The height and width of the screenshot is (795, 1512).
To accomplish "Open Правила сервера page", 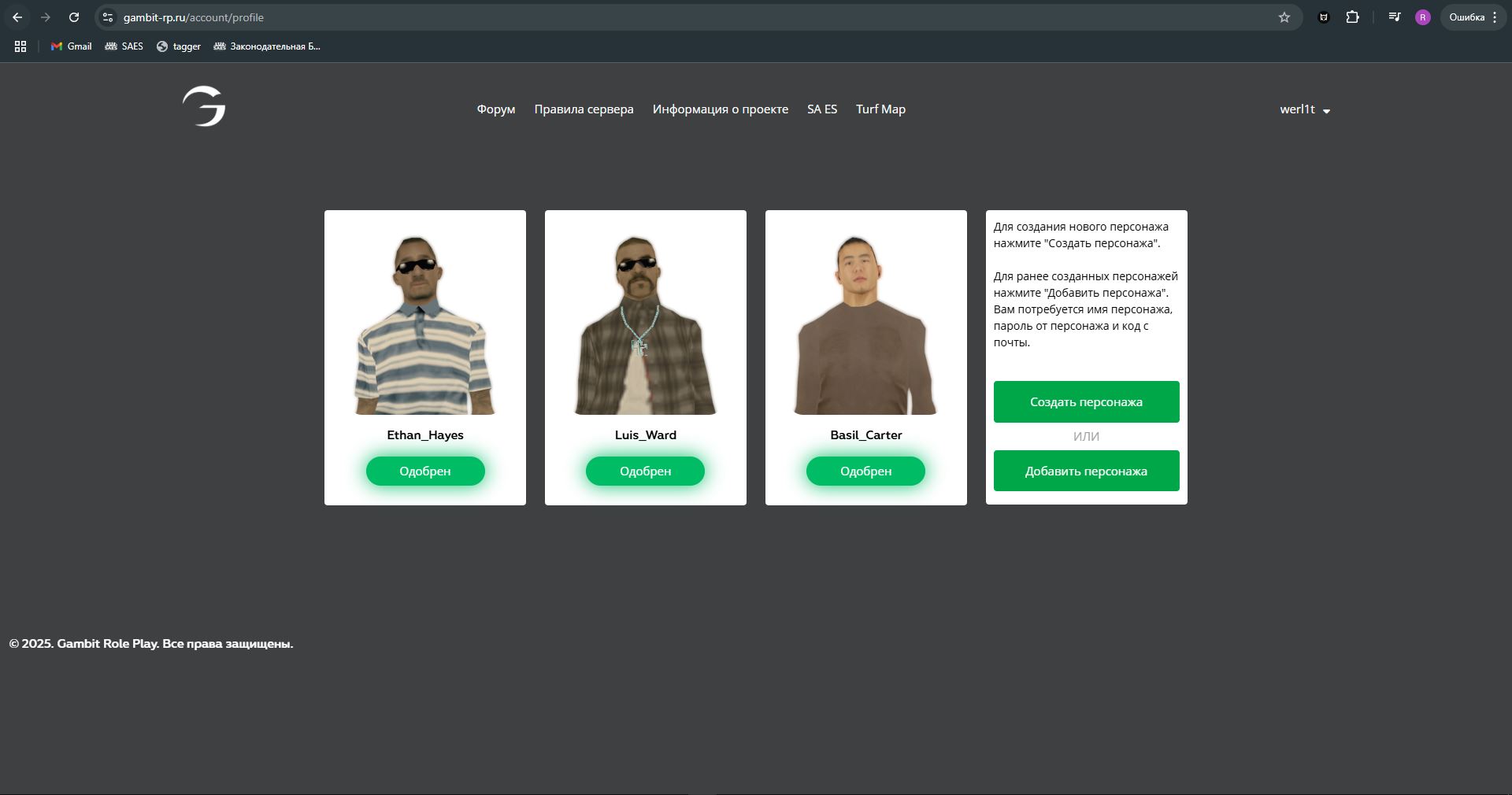I will pyautogui.click(x=584, y=109).
